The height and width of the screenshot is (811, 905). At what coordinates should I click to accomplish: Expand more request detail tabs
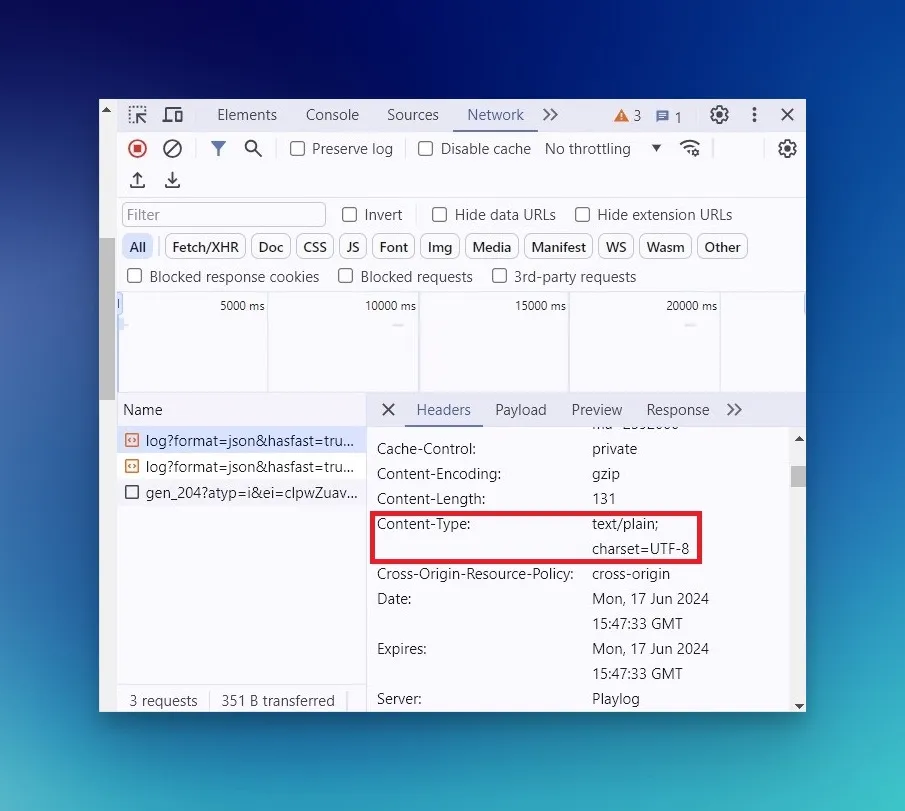(x=734, y=410)
